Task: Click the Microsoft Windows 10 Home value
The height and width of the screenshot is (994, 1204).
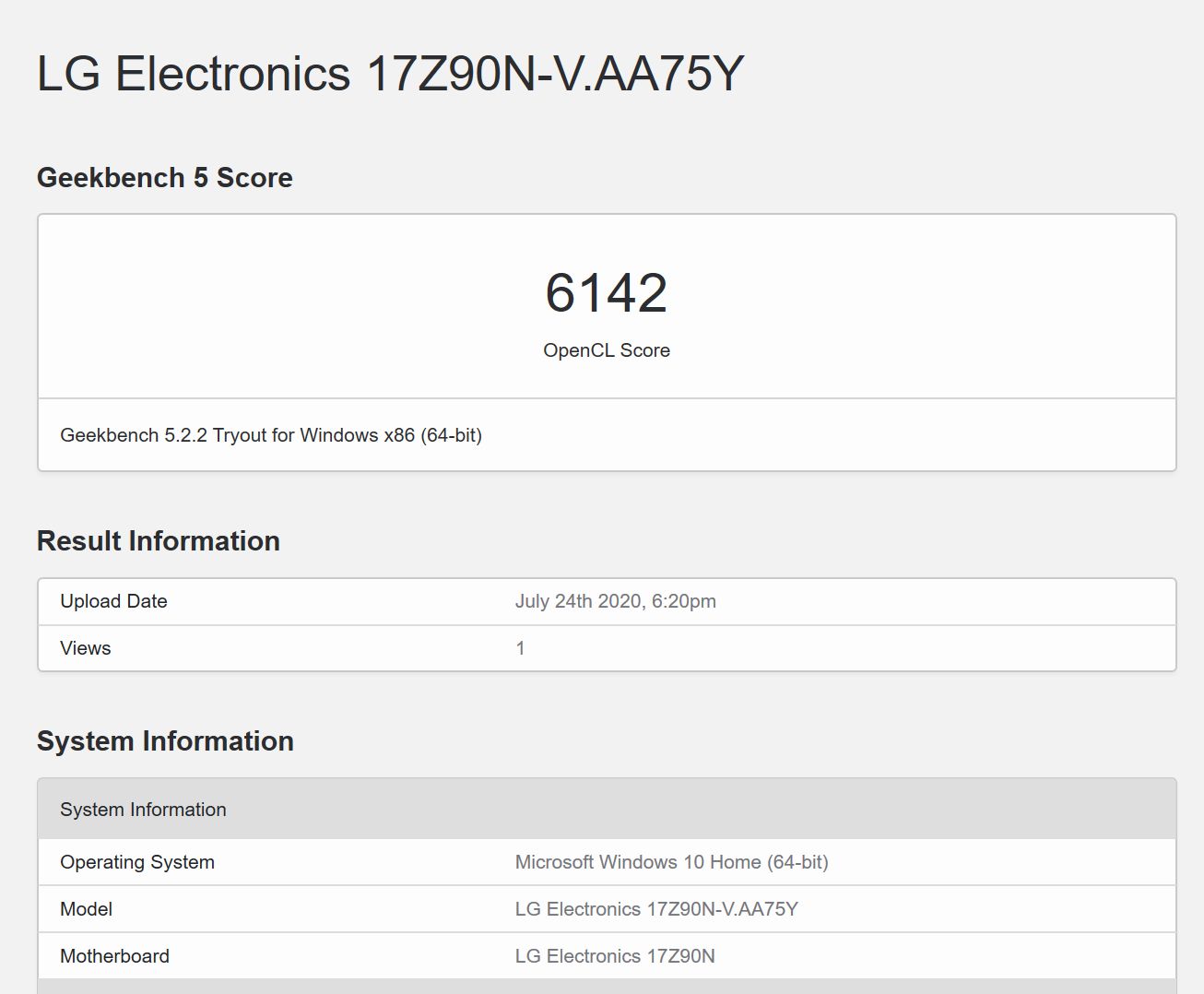Action: coord(671,862)
